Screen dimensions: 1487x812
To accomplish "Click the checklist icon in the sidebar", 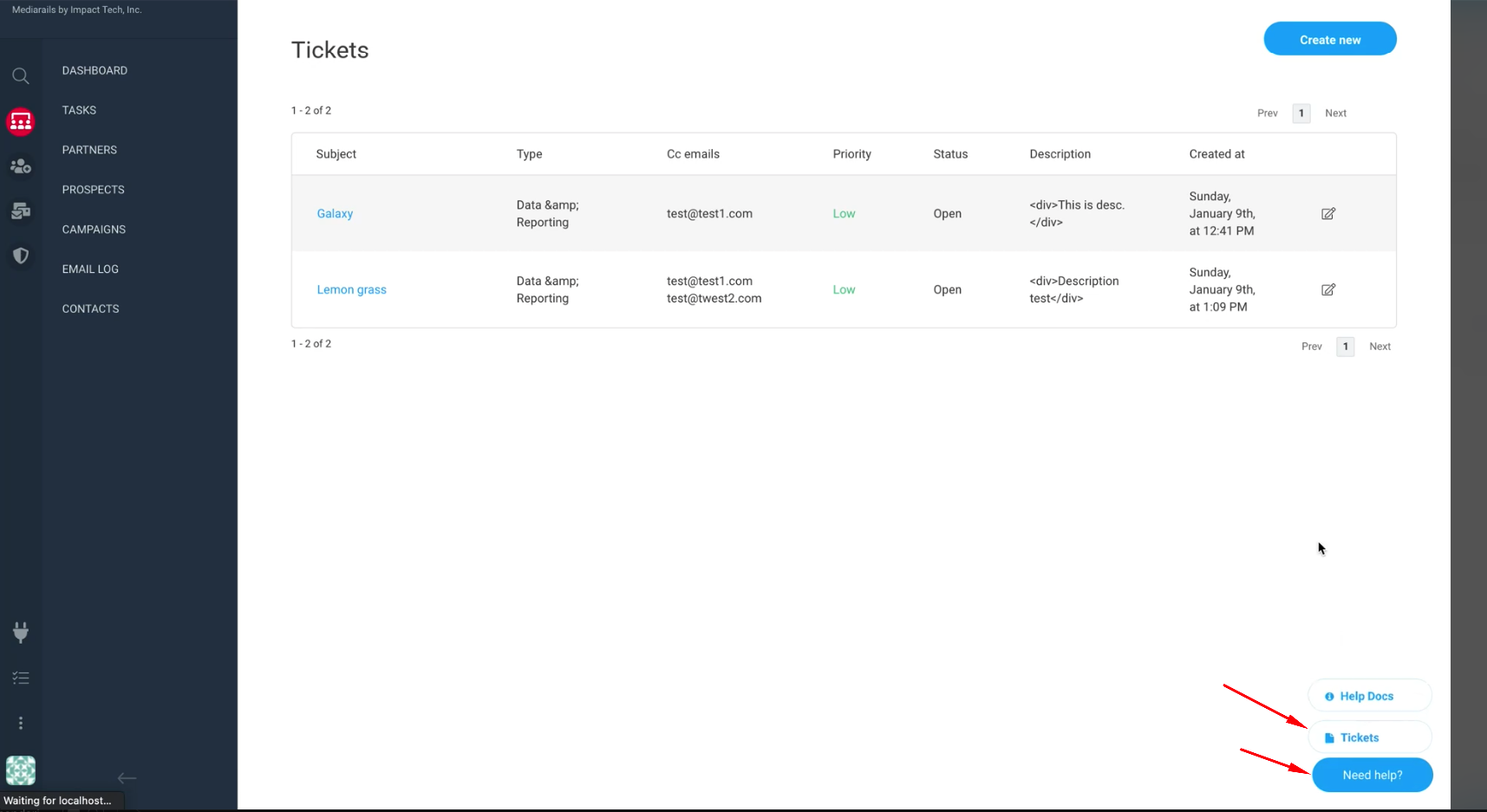I will tap(21, 678).
